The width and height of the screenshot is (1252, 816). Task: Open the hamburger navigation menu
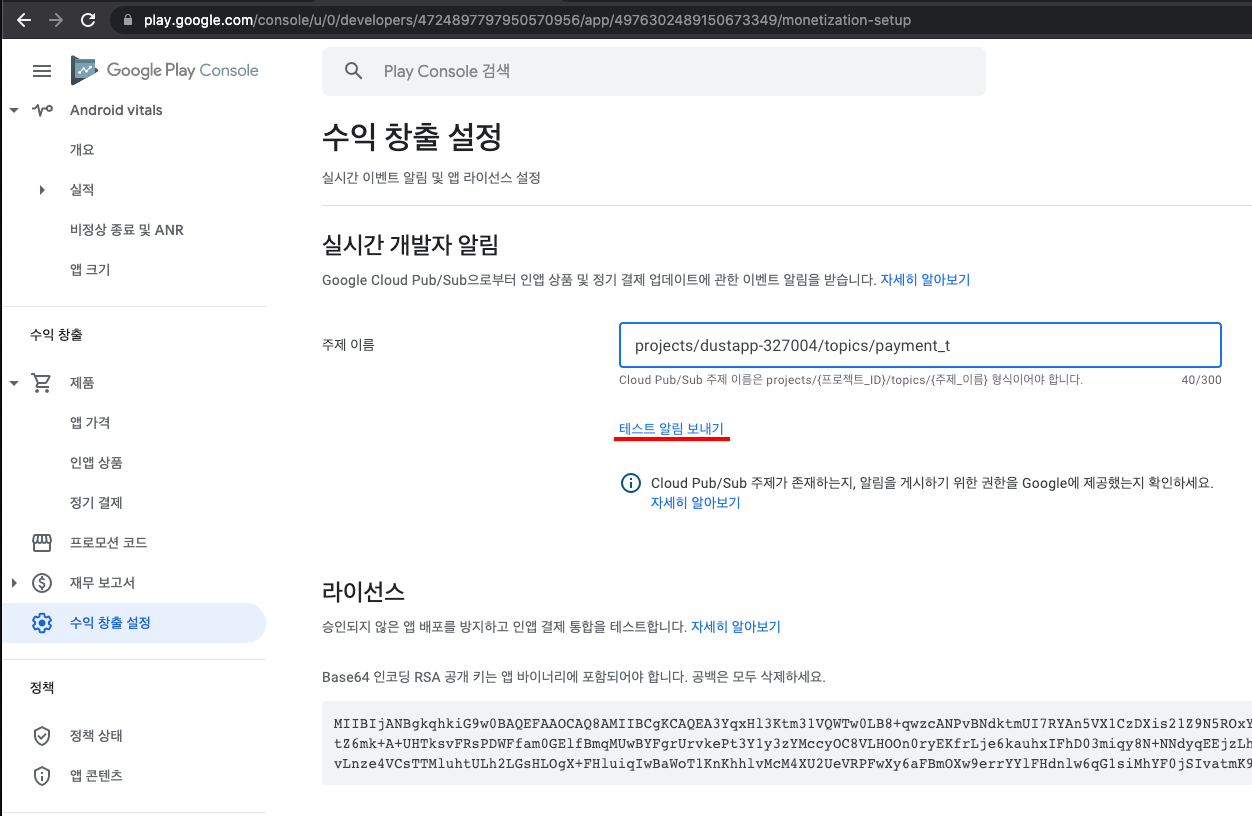(42, 71)
